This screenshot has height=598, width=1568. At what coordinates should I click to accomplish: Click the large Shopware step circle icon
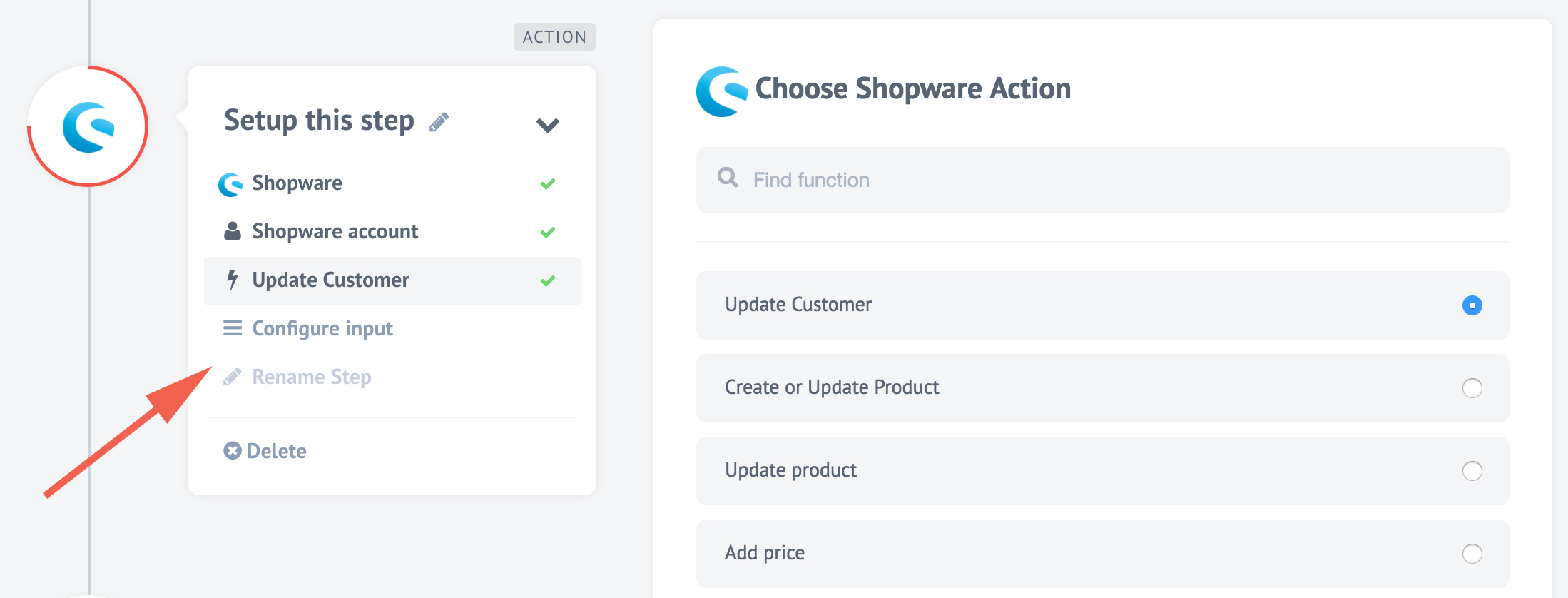tap(88, 126)
